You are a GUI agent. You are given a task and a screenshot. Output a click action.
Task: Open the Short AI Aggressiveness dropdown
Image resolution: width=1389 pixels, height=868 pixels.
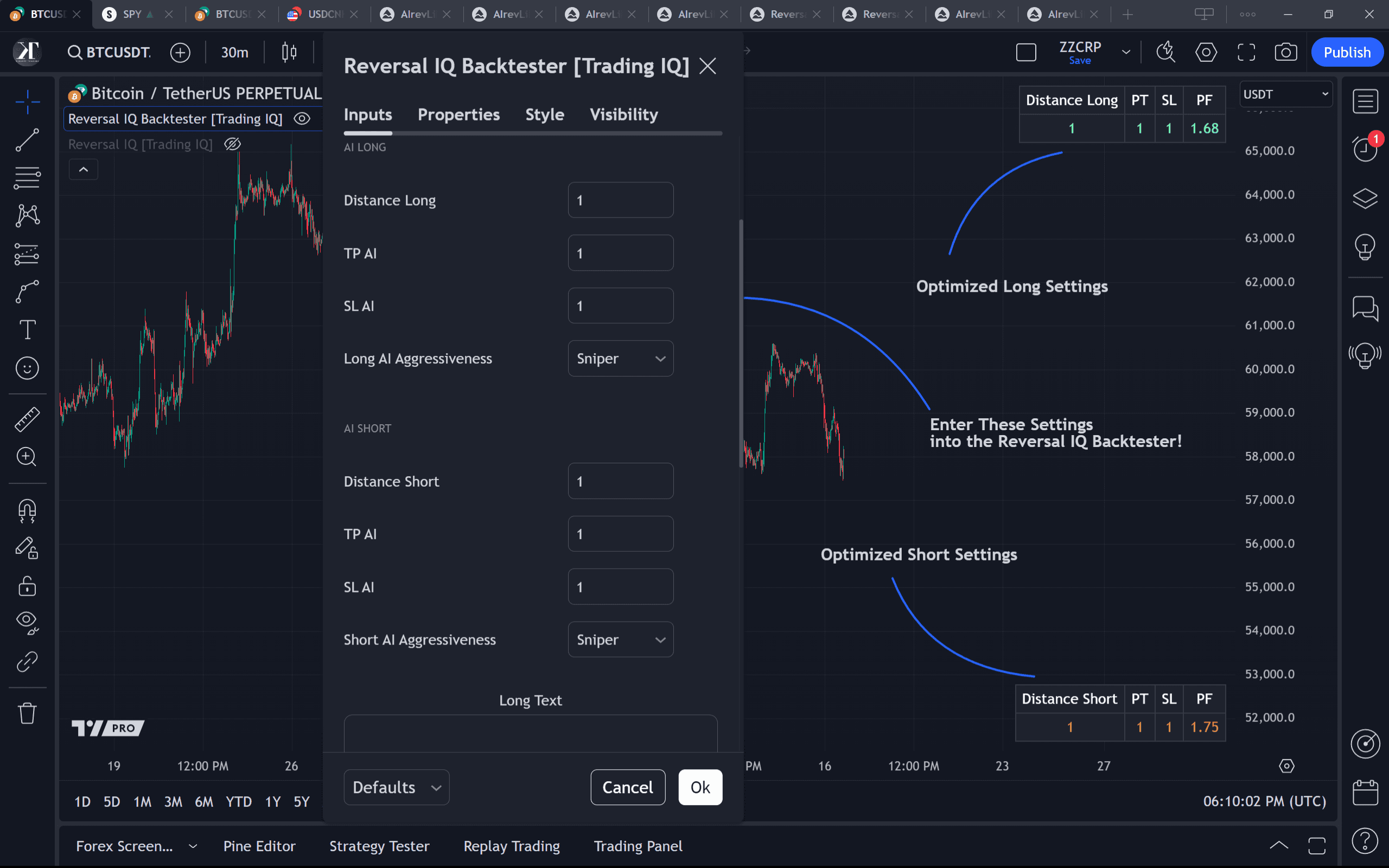(x=621, y=640)
